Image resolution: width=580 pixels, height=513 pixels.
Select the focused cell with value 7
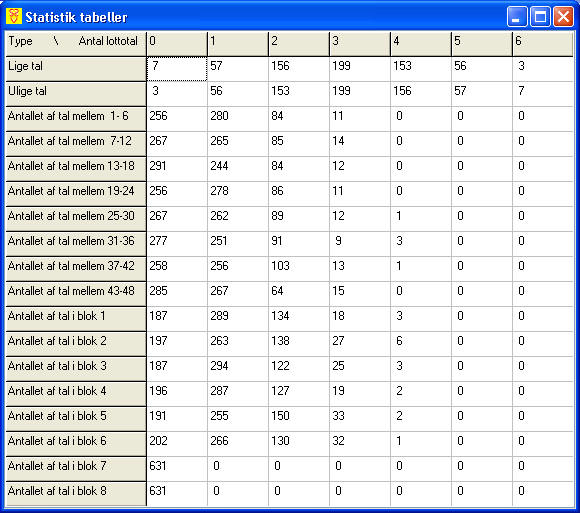[177, 69]
